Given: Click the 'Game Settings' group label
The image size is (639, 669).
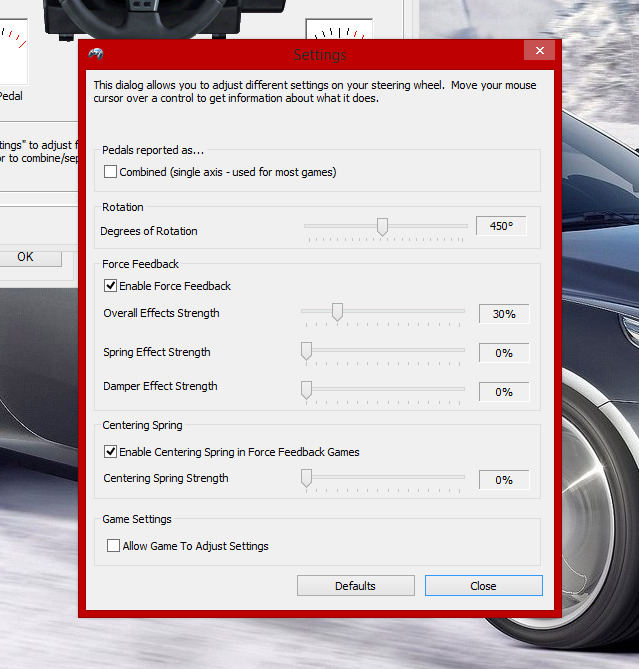Looking at the screenshot, I should [137, 519].
